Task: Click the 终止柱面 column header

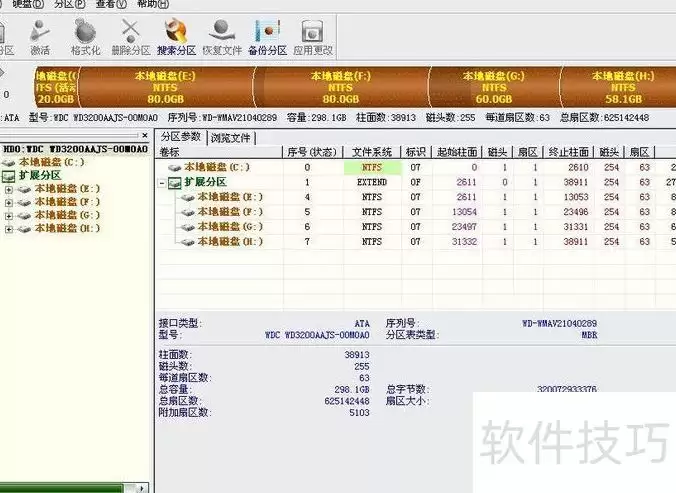Action: (x=568, y=152)
